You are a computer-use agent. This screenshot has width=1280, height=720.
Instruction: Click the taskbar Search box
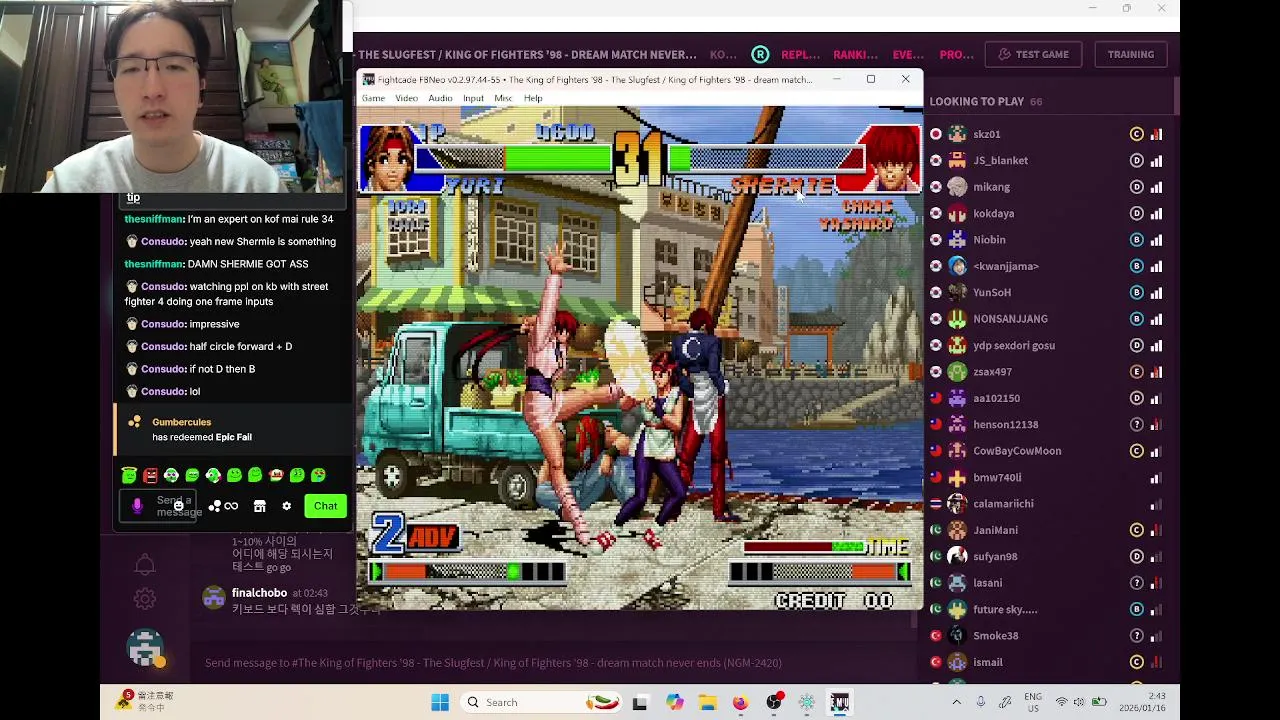click(x=543, y=702)
